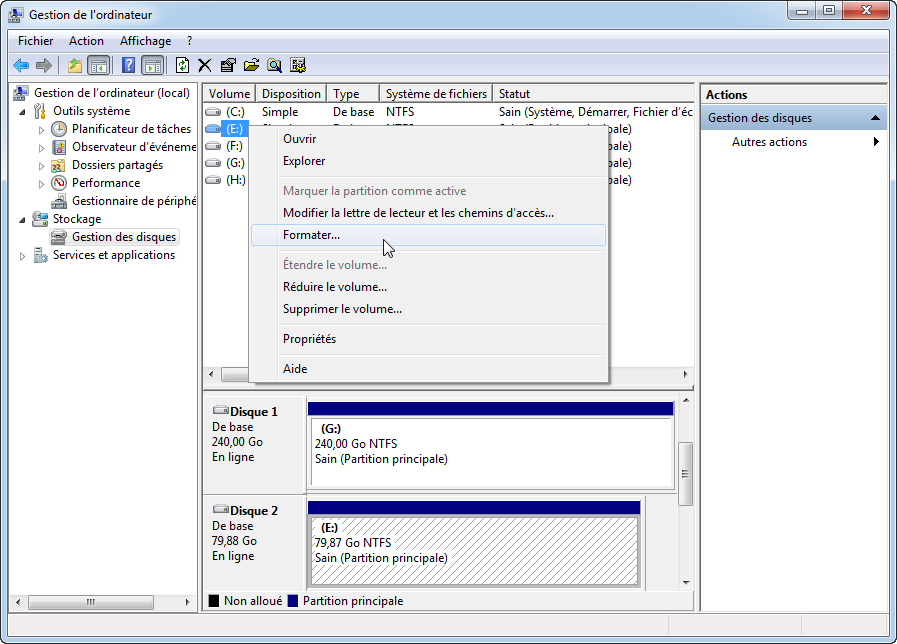
Task: Choose Formater... in the context menu
Action: coord(428,235)
